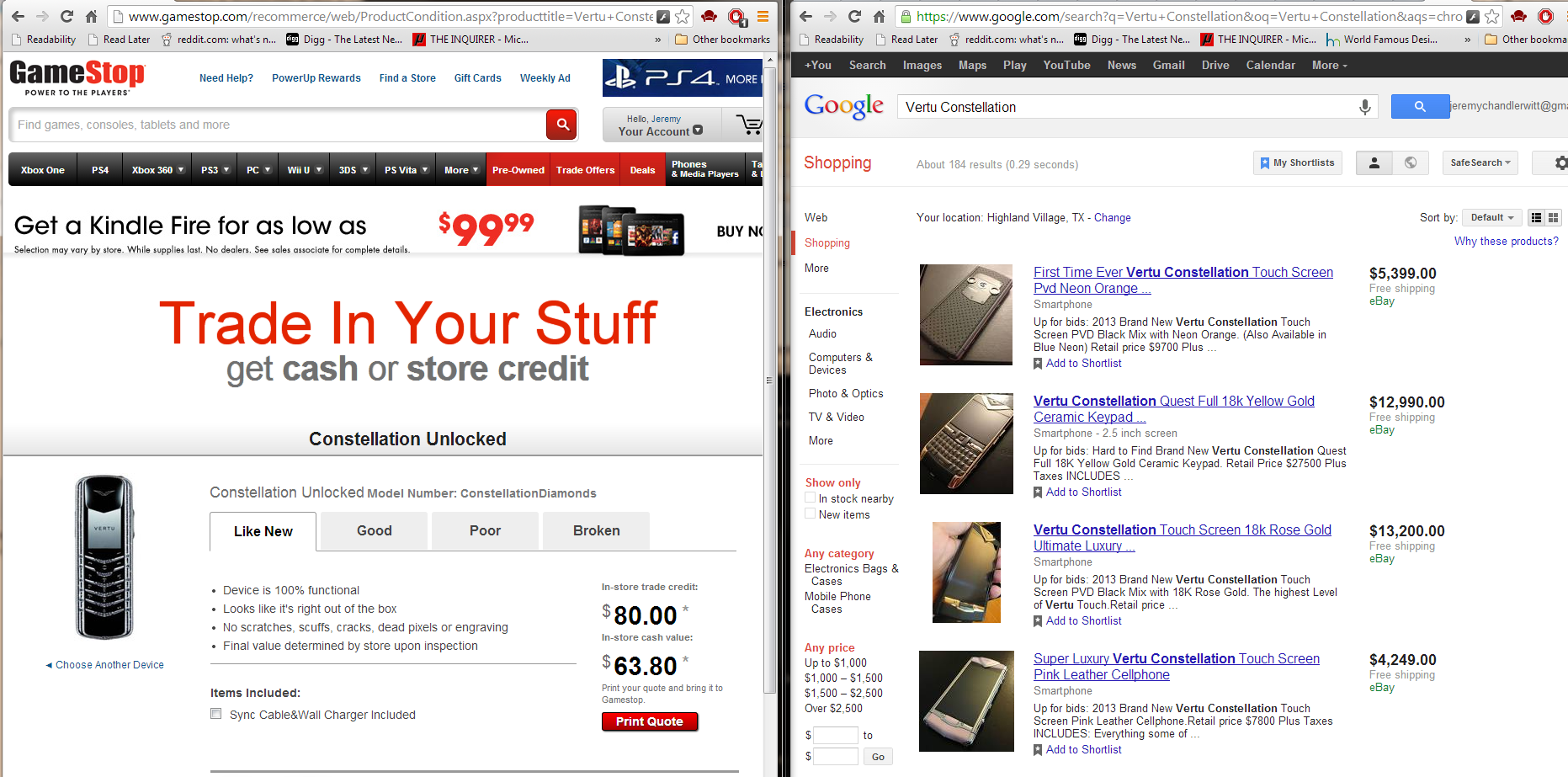Open Images in Google top bar
The image size is (1568, 777).
point(922,65)
